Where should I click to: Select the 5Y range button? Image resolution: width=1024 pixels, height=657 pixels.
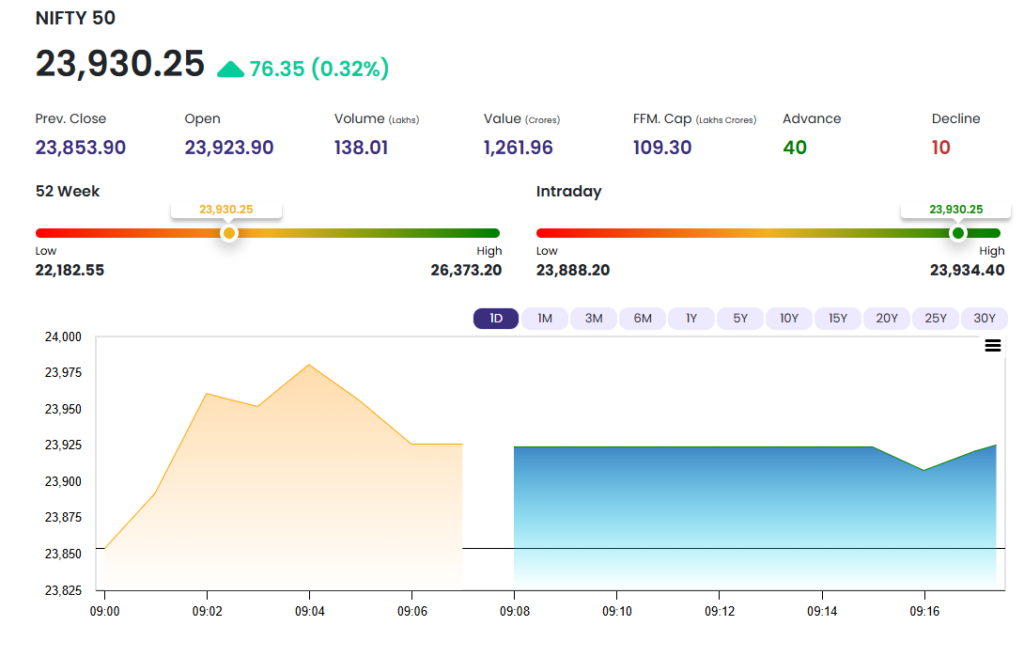(740, 318)
